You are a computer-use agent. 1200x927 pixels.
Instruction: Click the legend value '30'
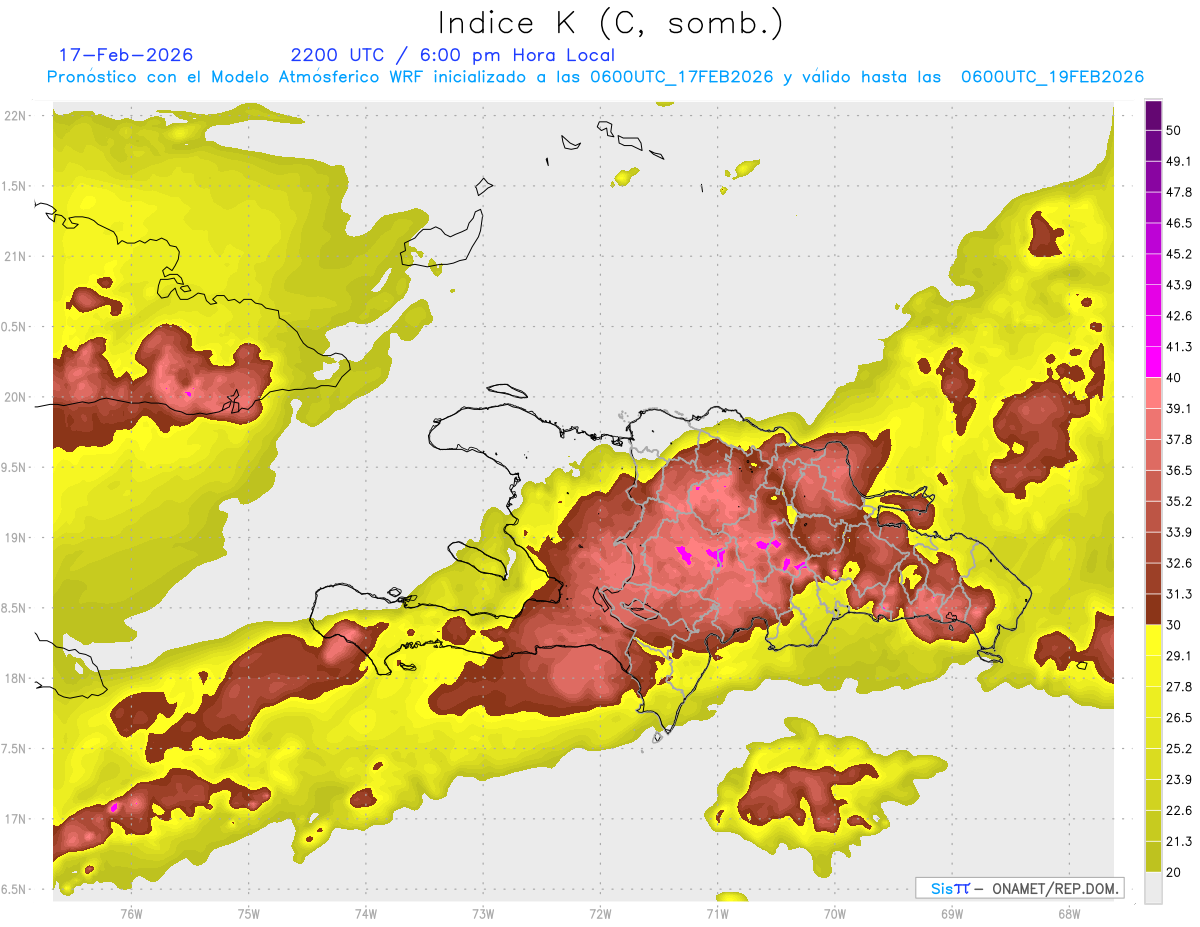pyautogui.click(x=1174, y=624)
